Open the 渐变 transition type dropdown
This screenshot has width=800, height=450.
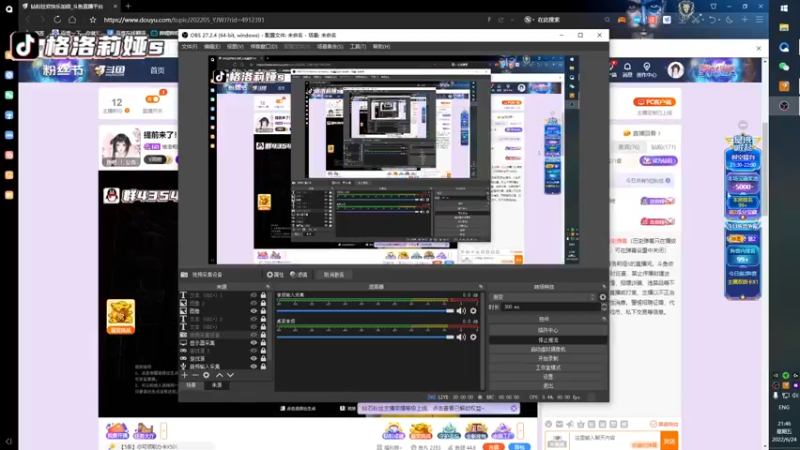click(x=542, y=297)
